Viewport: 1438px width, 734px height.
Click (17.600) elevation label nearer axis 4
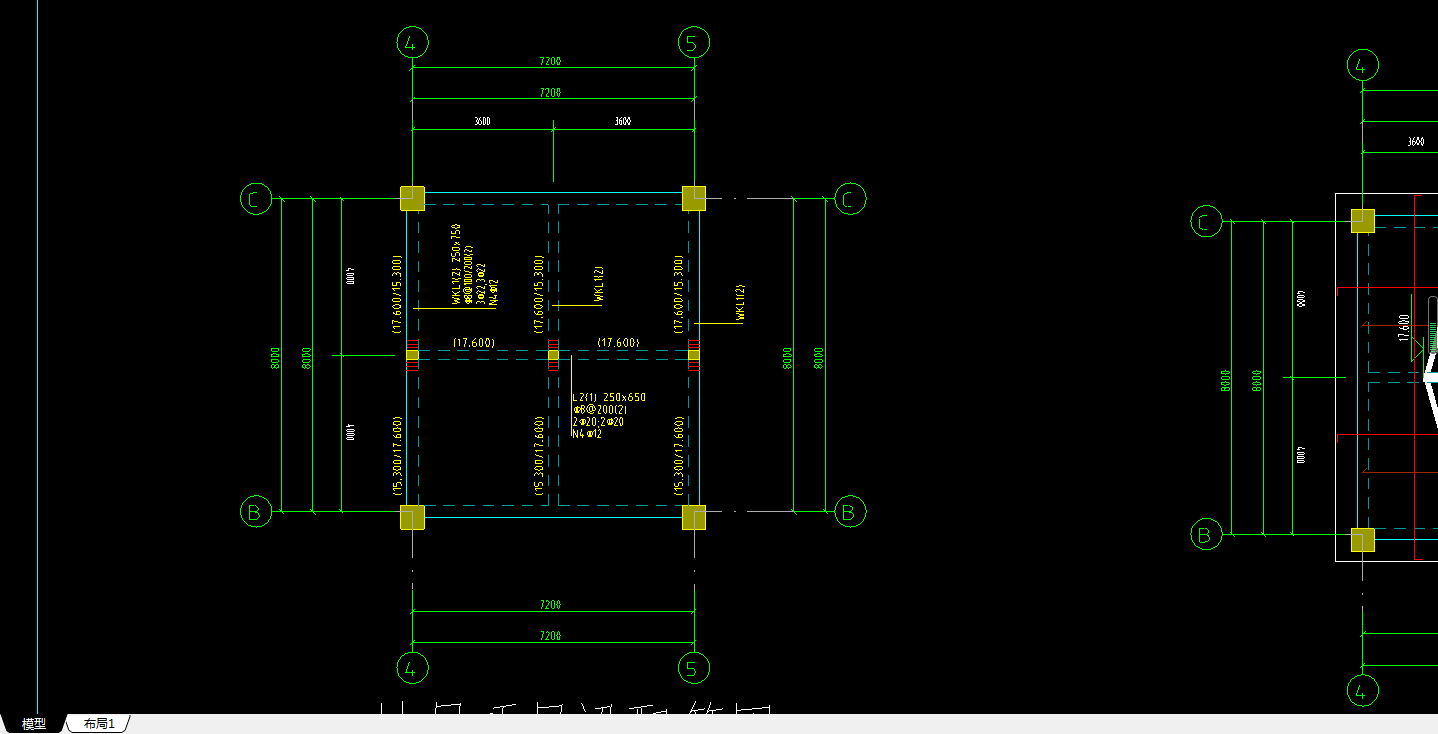(x=474, y=343)
